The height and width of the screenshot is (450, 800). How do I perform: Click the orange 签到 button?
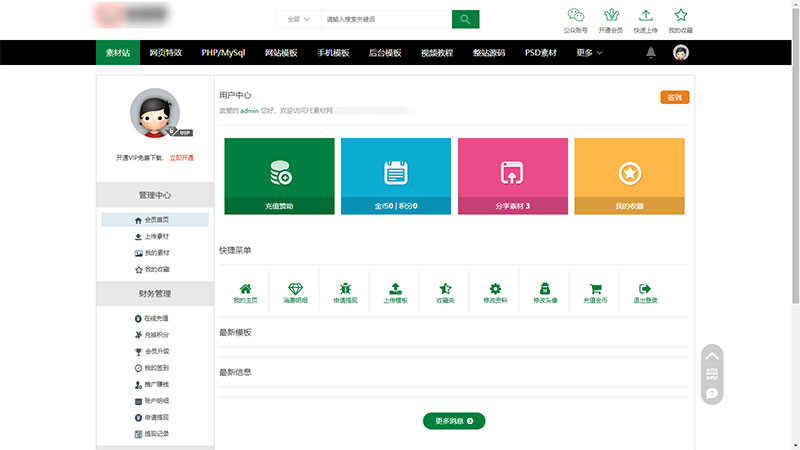(674, 97)
